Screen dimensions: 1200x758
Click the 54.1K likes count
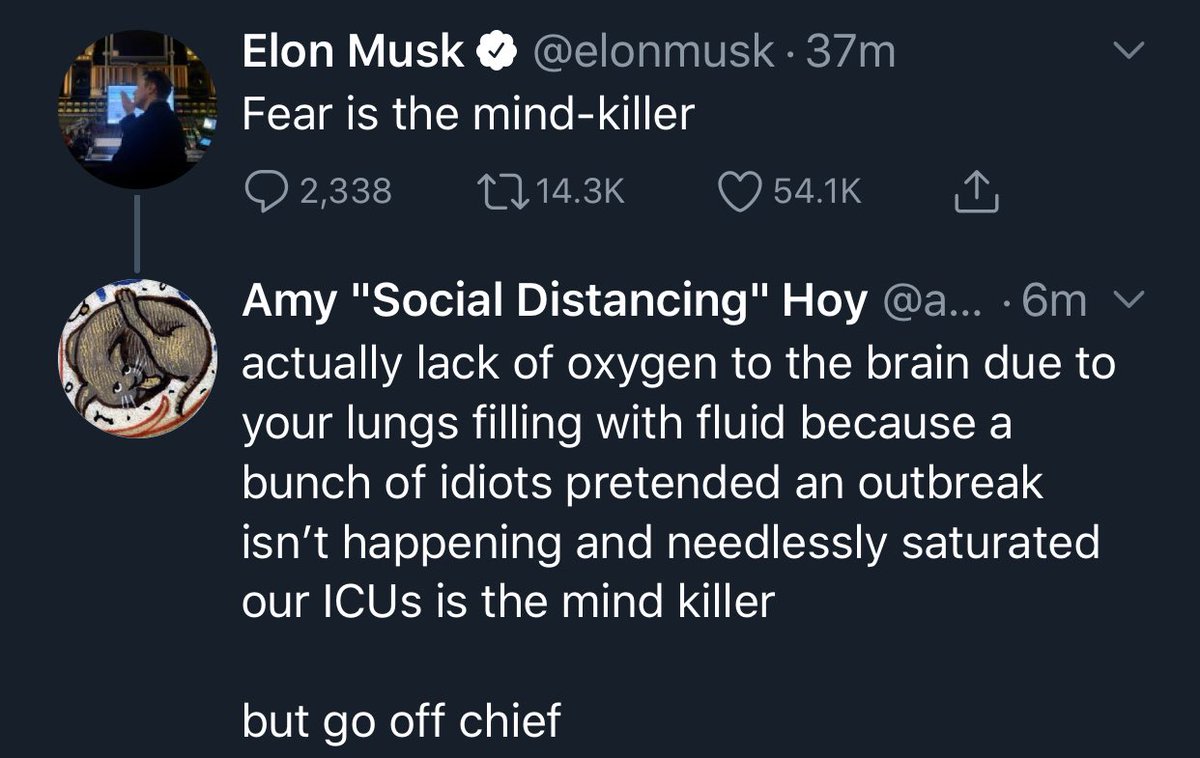pos(816,192)
